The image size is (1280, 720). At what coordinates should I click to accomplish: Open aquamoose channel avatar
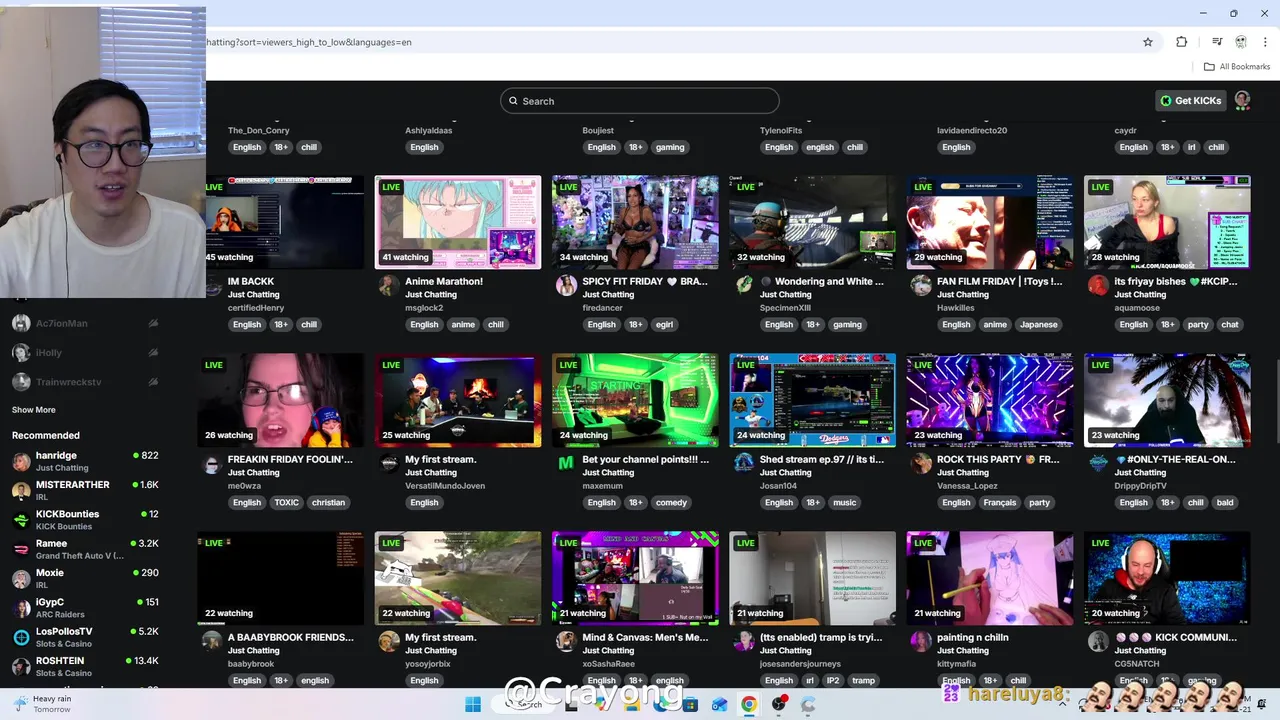tap(1098, 285)
